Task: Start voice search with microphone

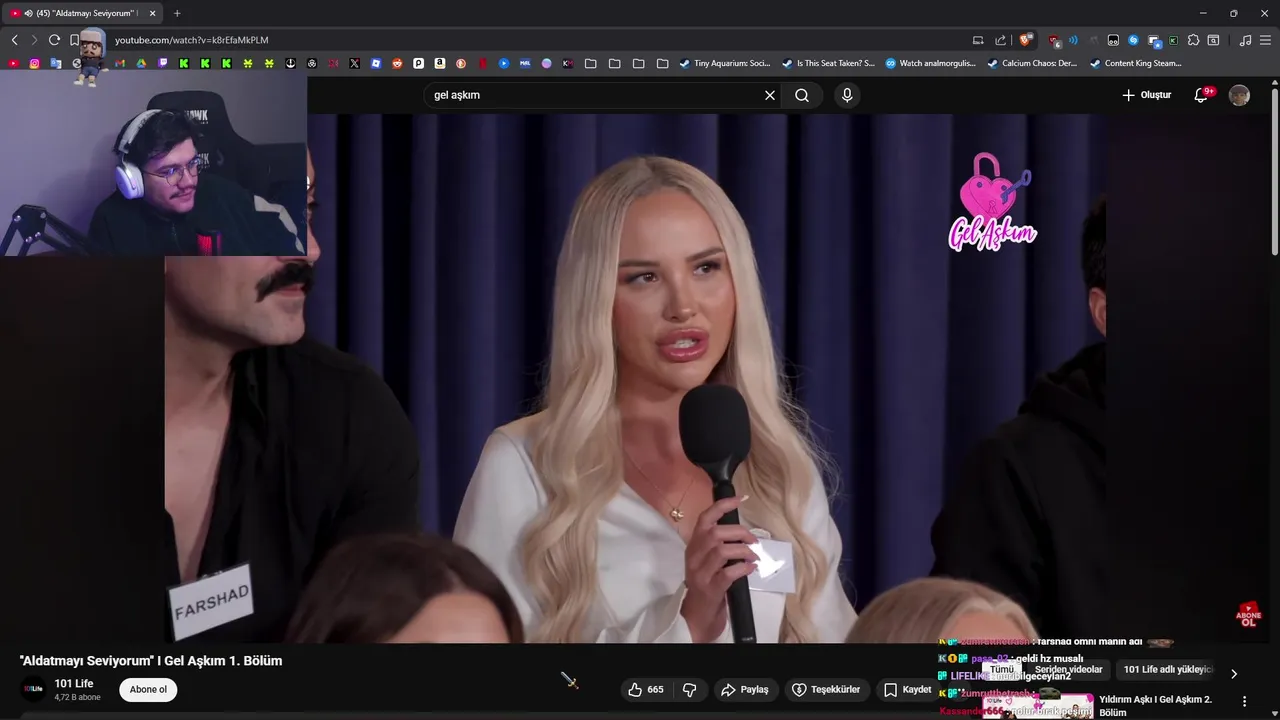Action: point(847,95)
